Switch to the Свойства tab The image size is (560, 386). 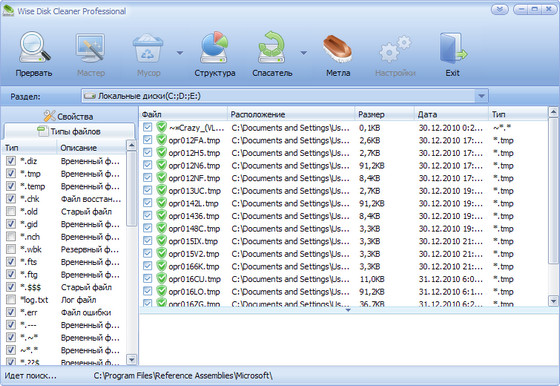click(69, 116)
